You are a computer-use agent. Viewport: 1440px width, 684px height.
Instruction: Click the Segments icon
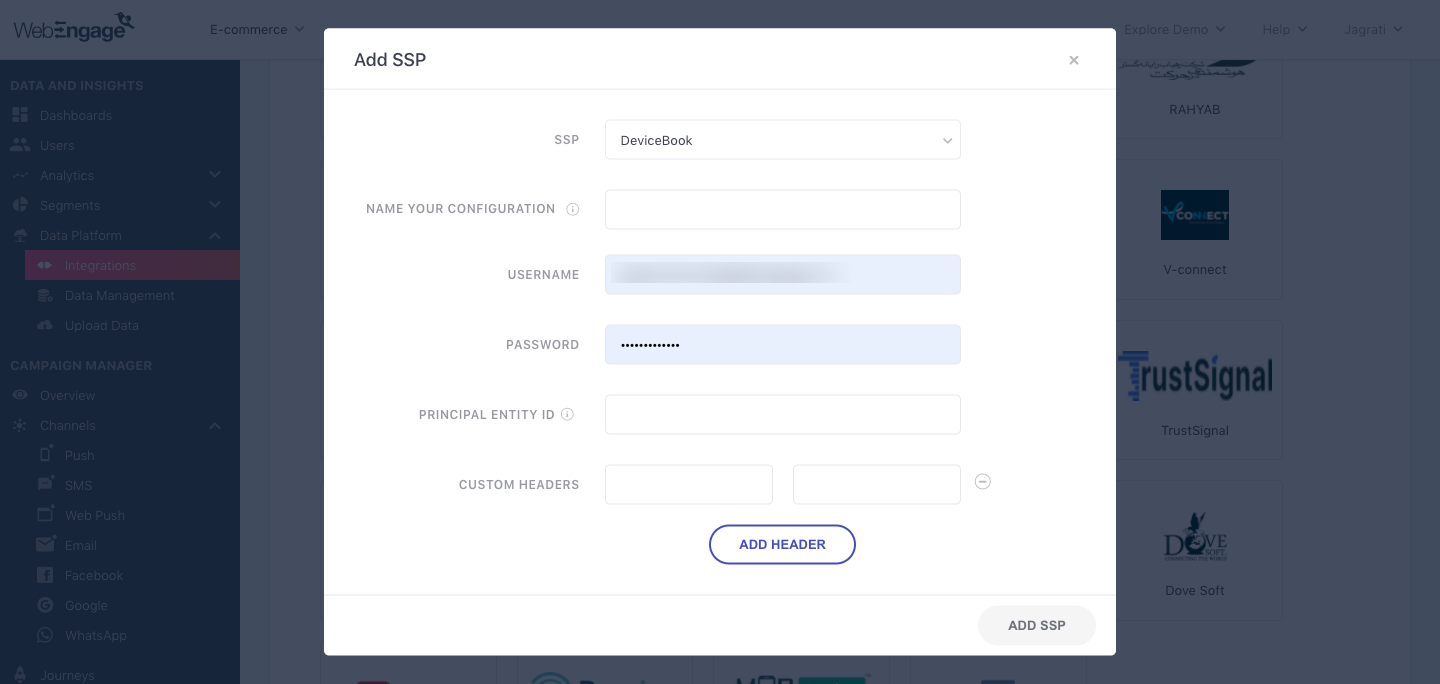[x=19, y=205]
